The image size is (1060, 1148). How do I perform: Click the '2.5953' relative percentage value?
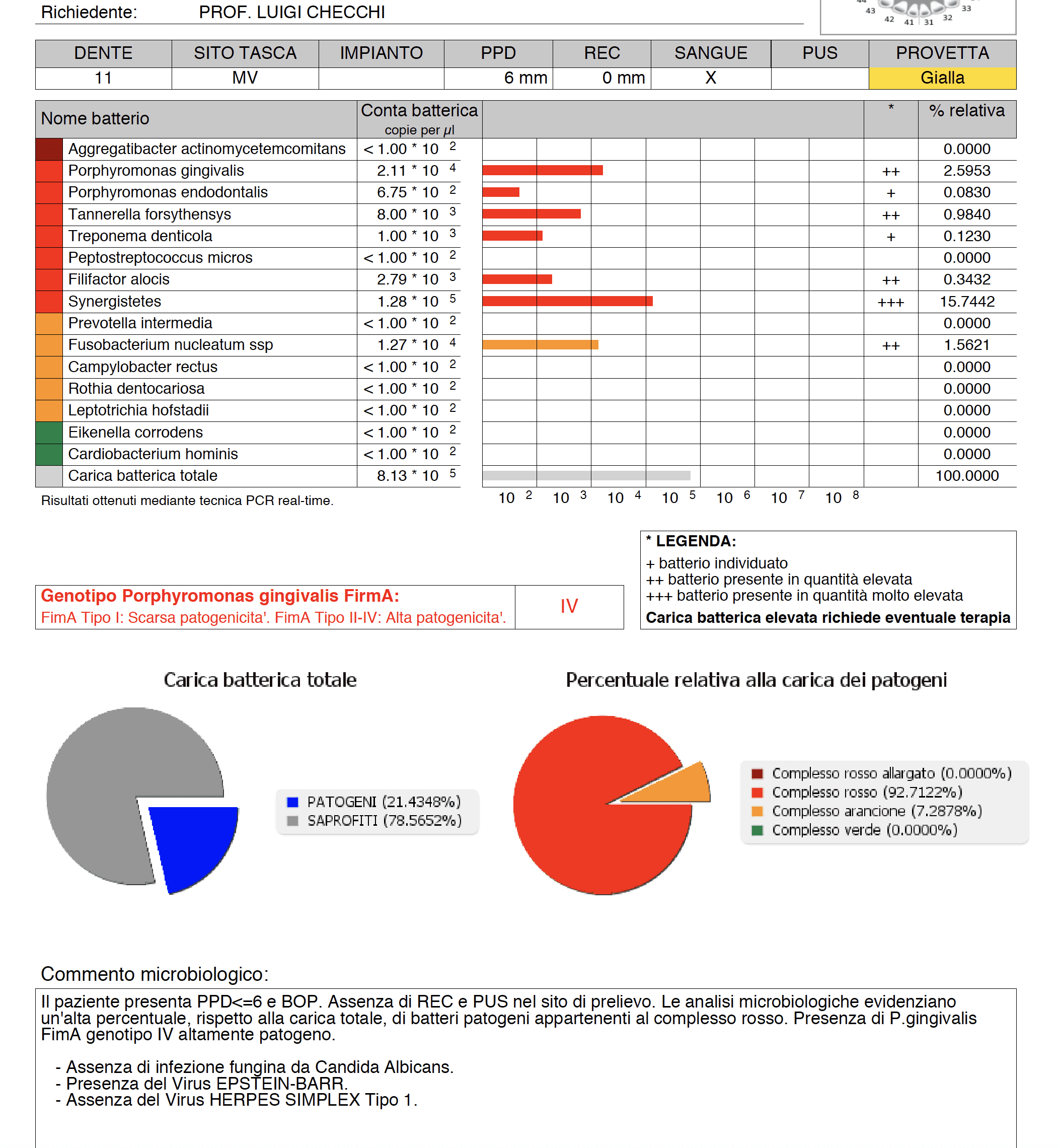(x=967, y=171)
